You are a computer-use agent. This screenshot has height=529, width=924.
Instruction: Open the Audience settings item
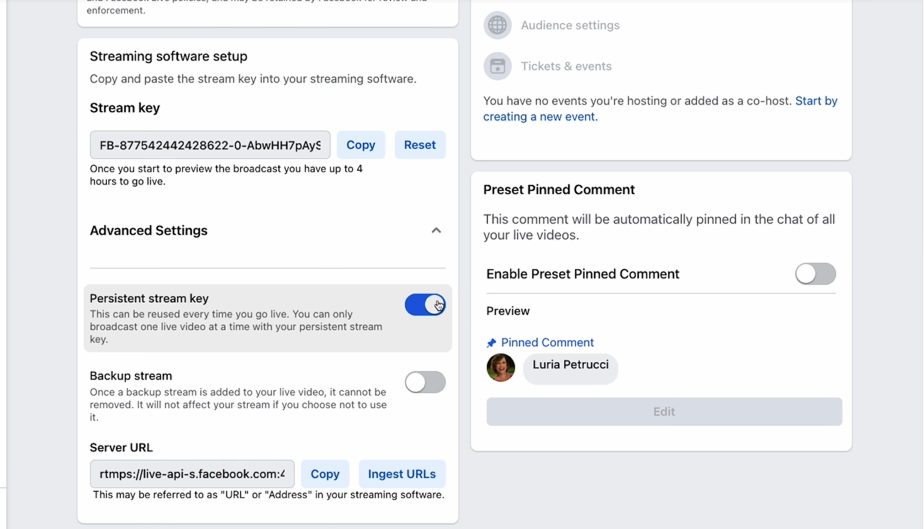[x=570, y=25]
